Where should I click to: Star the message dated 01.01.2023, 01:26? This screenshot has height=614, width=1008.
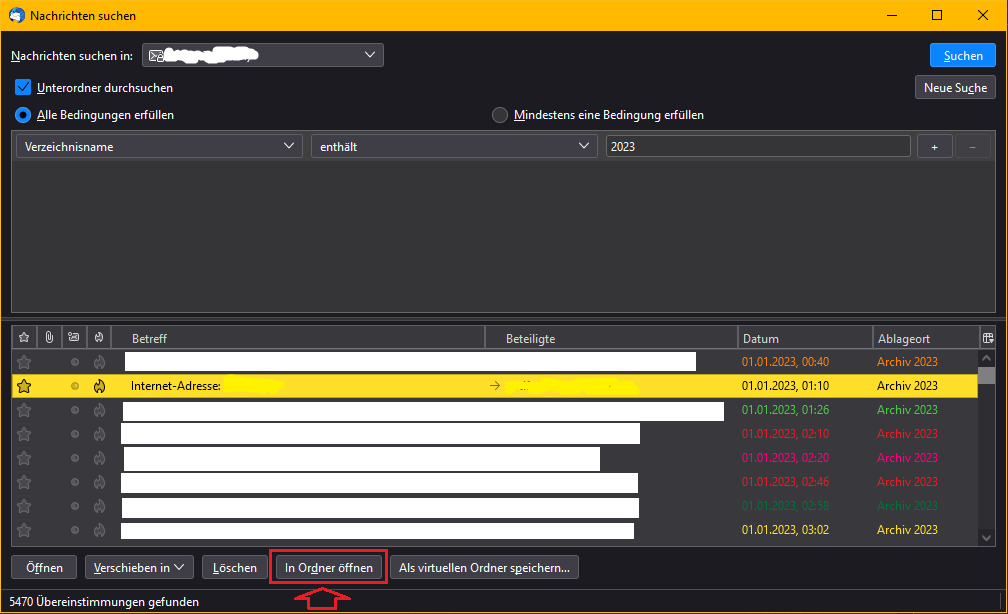click(x=24, y=410)
